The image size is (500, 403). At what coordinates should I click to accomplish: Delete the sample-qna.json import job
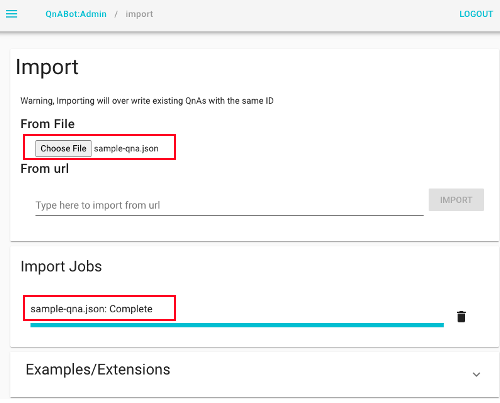point(461,316)
